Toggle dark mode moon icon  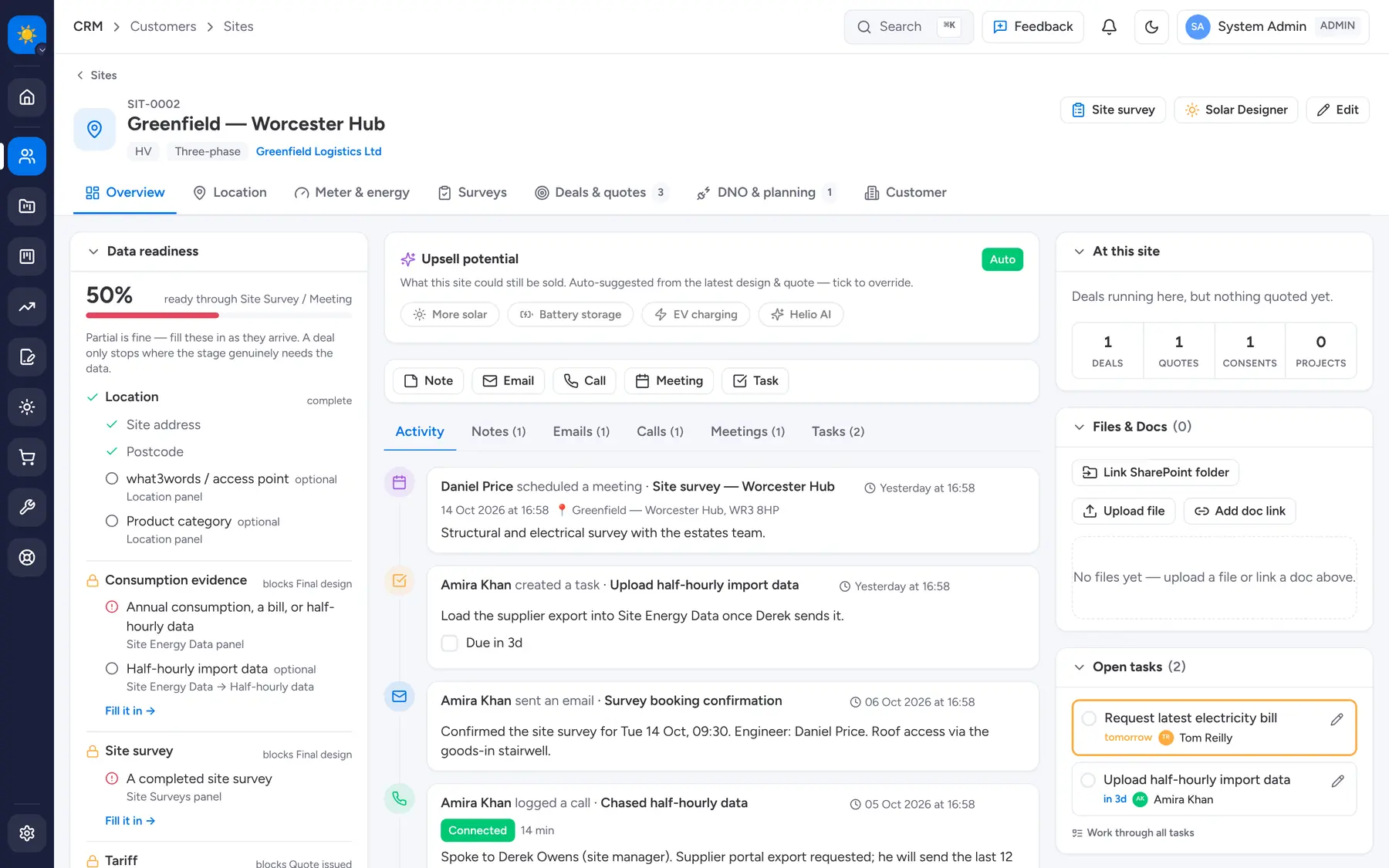(x=1151, y=27)
